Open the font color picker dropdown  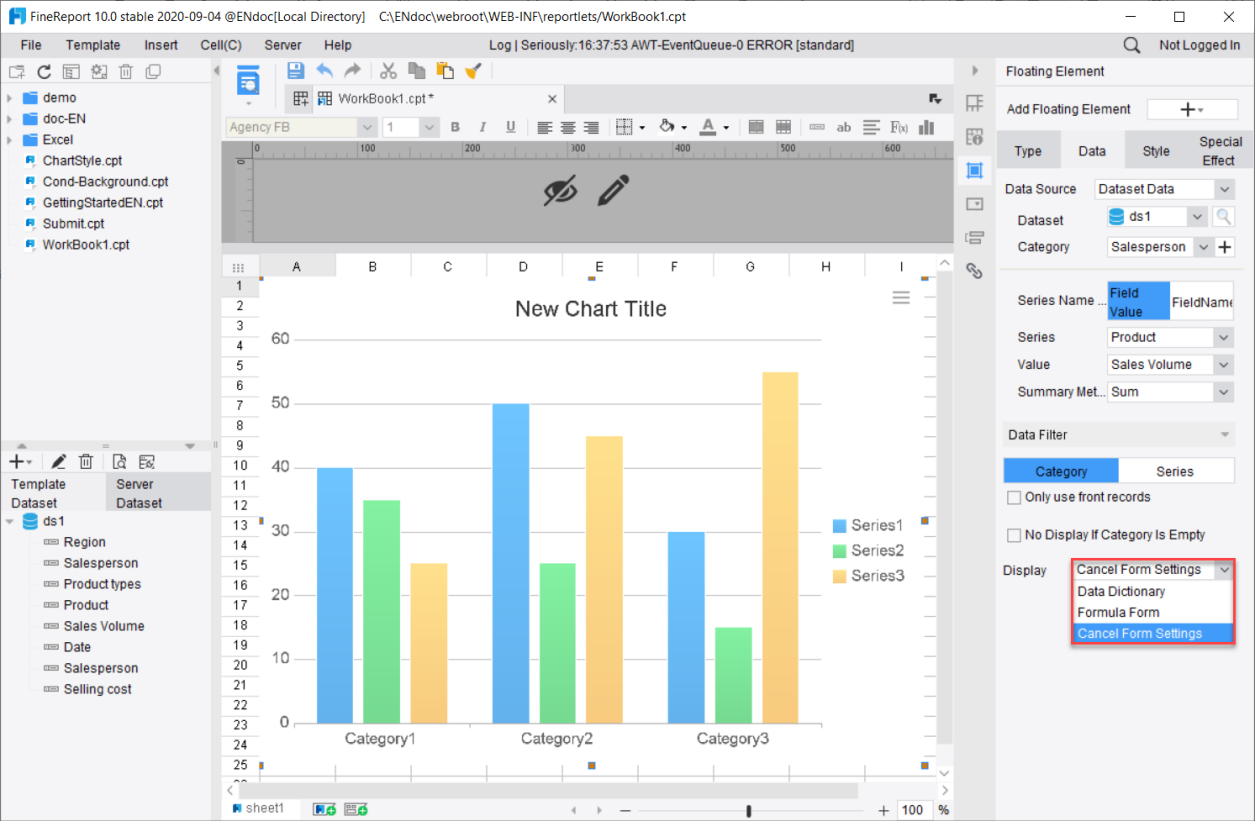(x=725, y=128)
